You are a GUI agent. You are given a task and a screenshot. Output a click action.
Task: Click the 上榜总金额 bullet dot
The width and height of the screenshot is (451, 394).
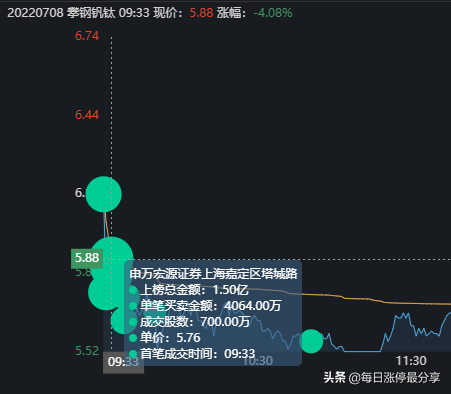pyautogui.click(x=133, y=290)
